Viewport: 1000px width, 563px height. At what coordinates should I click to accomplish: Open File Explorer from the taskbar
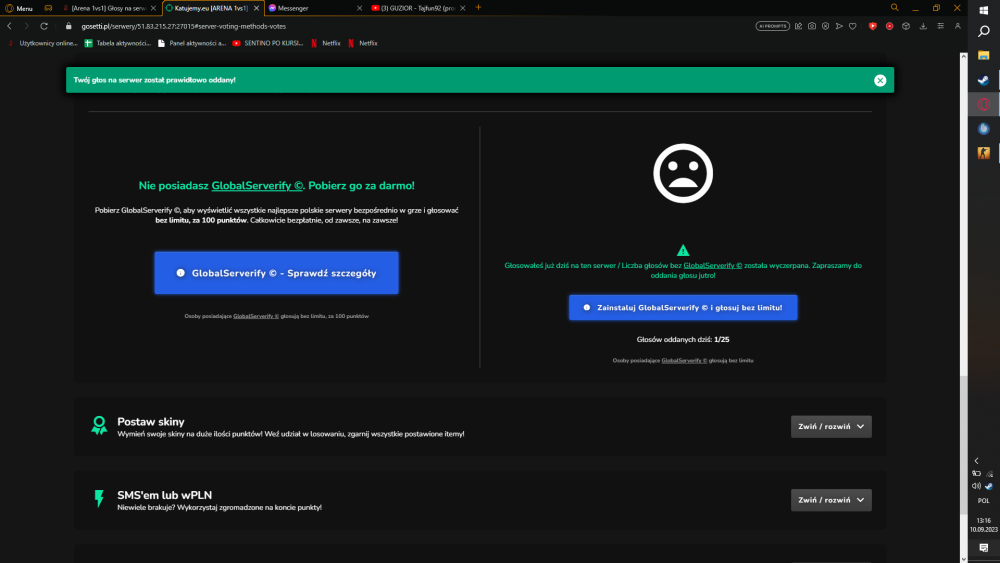pos(983,55)
